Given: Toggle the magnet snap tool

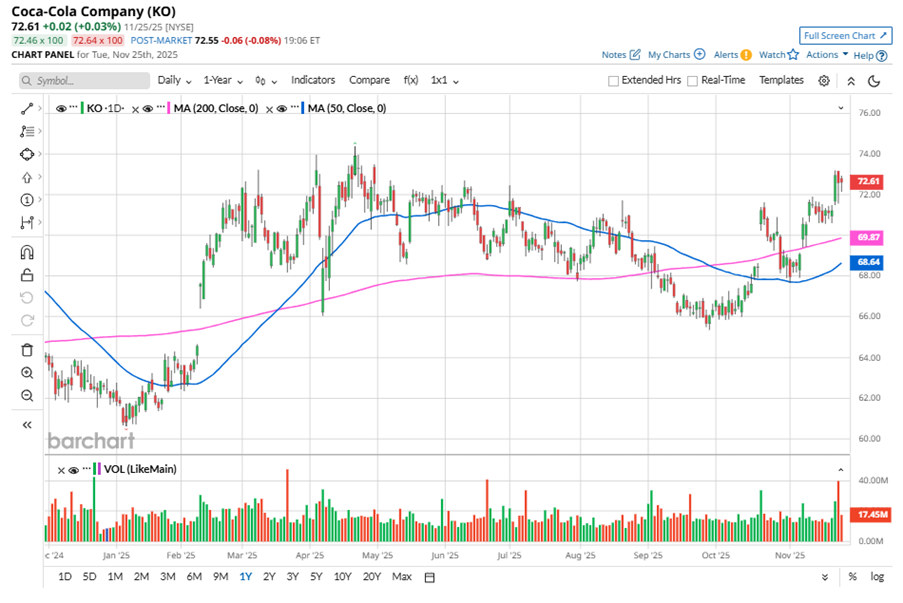Looking at the screenshot, I should [26, 252].
